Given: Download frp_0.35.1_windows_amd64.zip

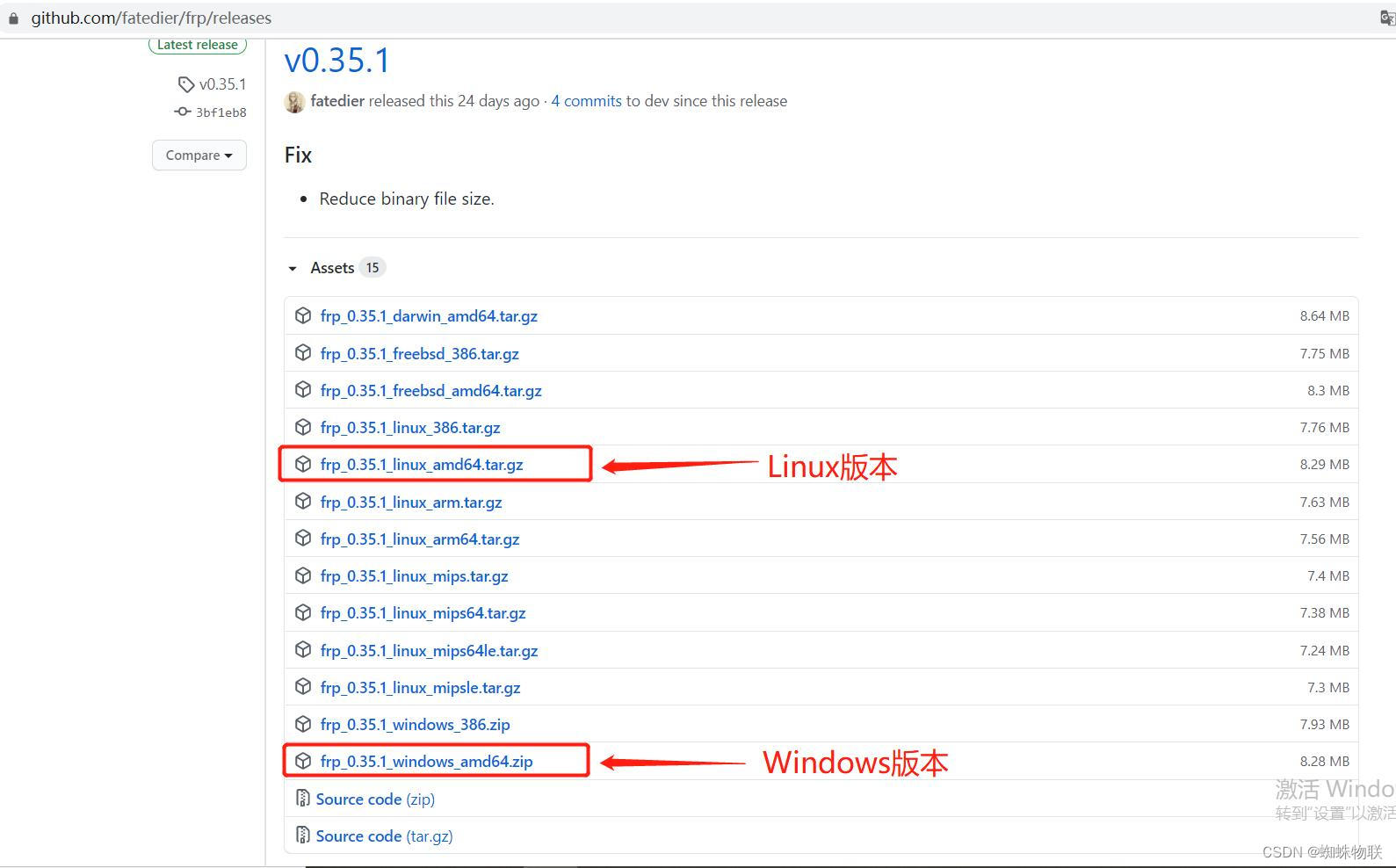Looking at the screenshot, I should (426, 761).
